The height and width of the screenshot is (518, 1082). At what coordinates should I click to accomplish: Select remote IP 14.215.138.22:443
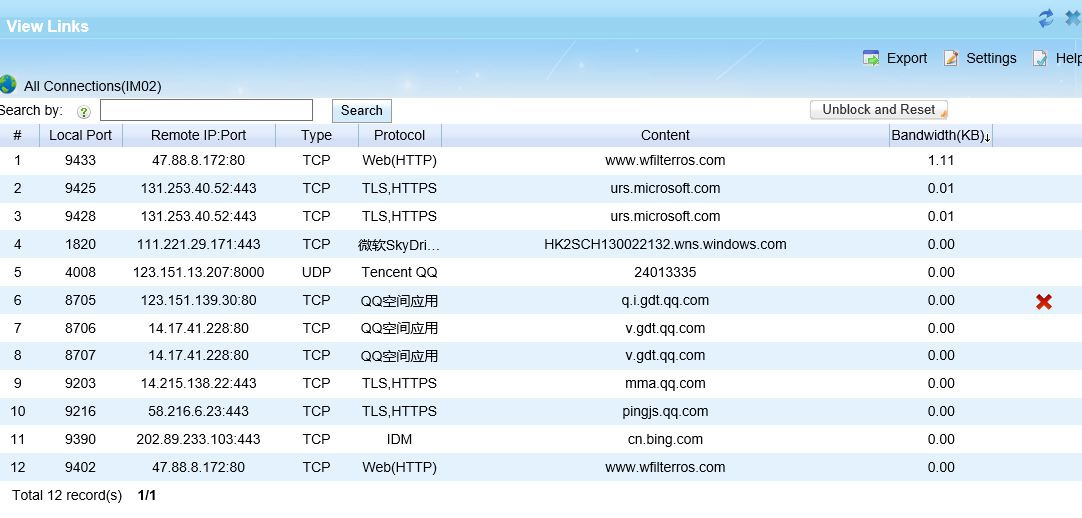pyautogui.click(x=199, y=383)
